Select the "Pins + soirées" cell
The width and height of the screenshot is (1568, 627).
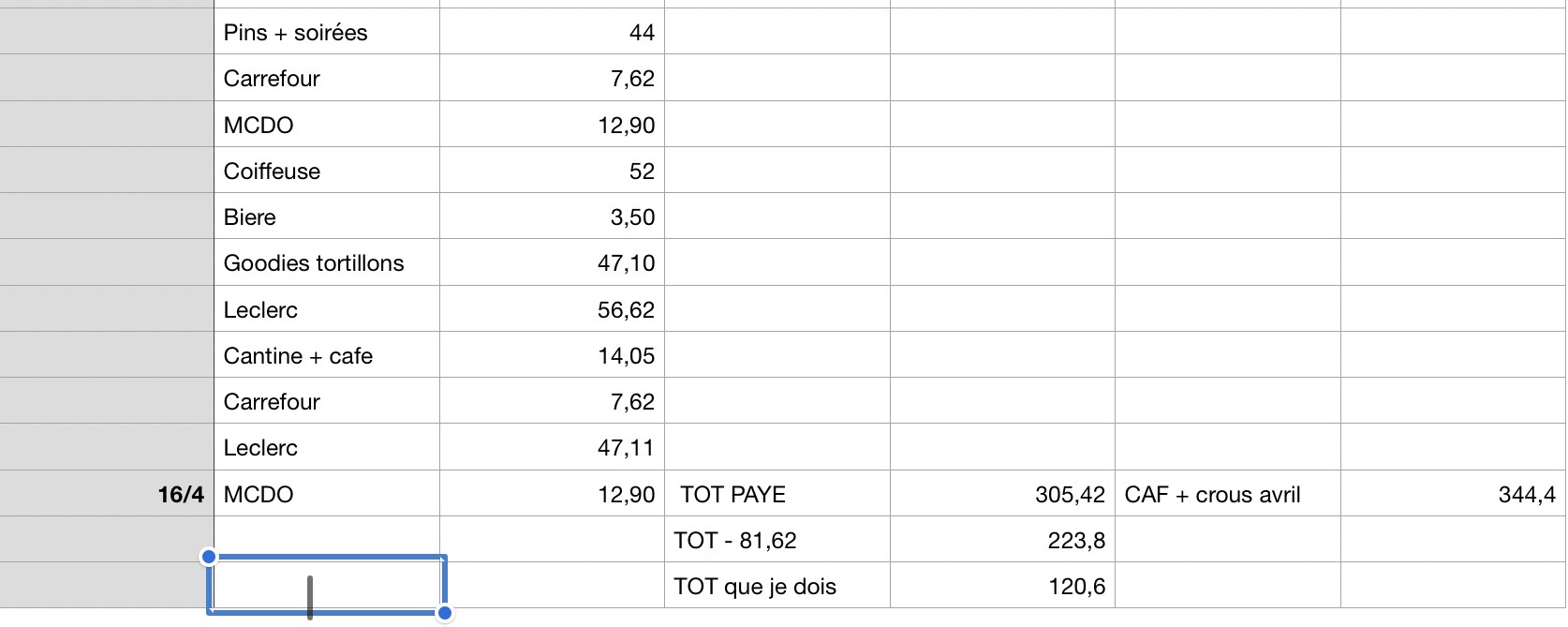[x=326, y=33]
